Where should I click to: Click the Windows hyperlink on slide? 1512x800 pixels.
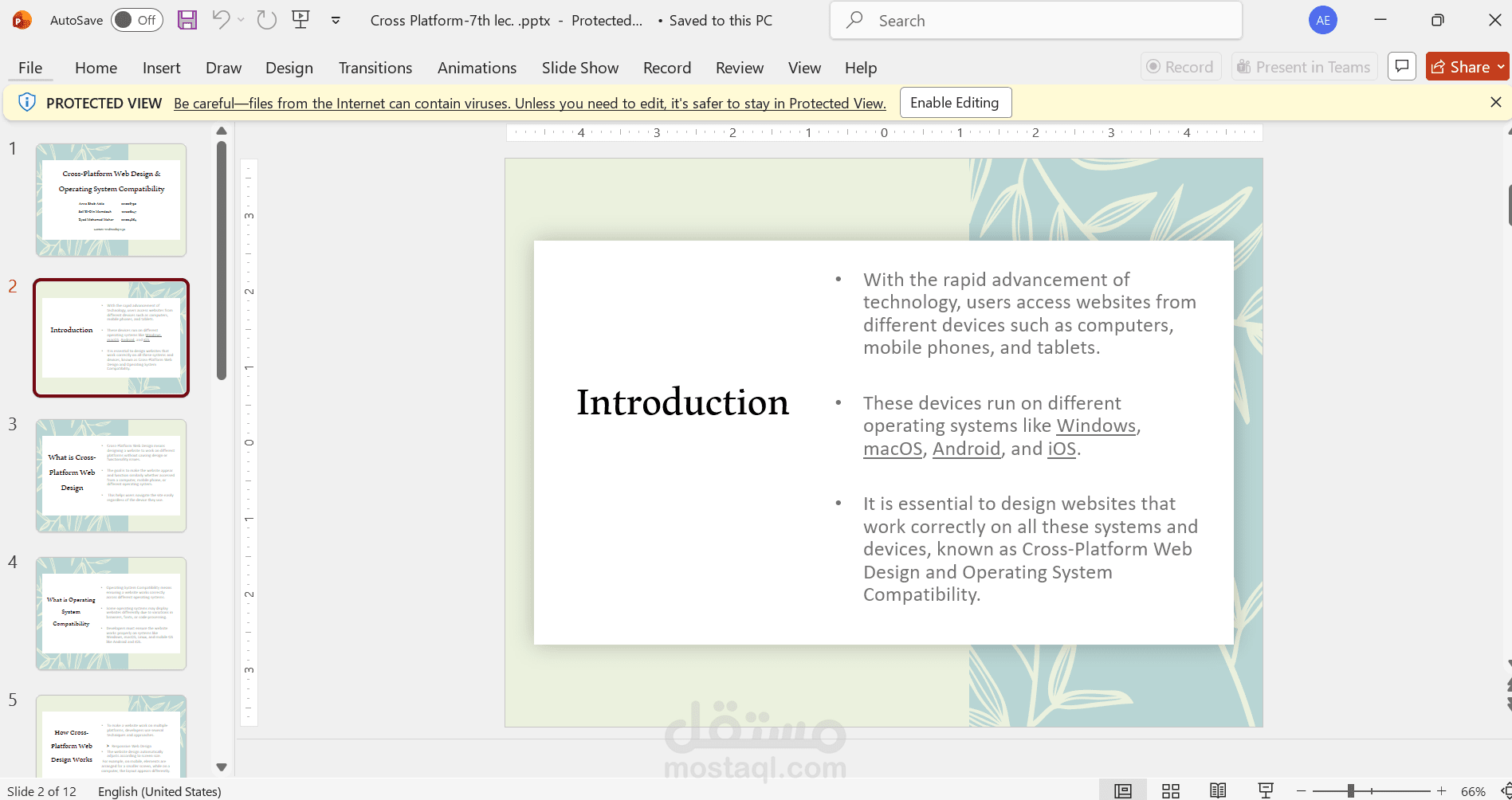[1096, 425]
